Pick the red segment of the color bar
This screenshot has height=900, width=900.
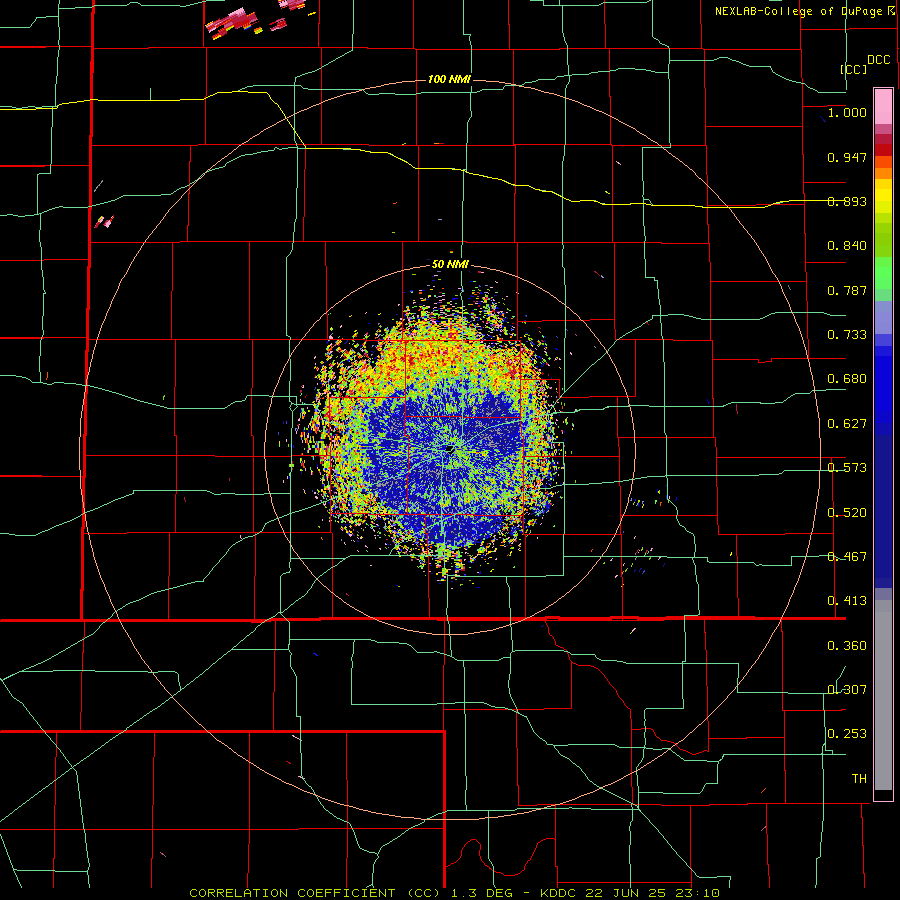point(883,150)
